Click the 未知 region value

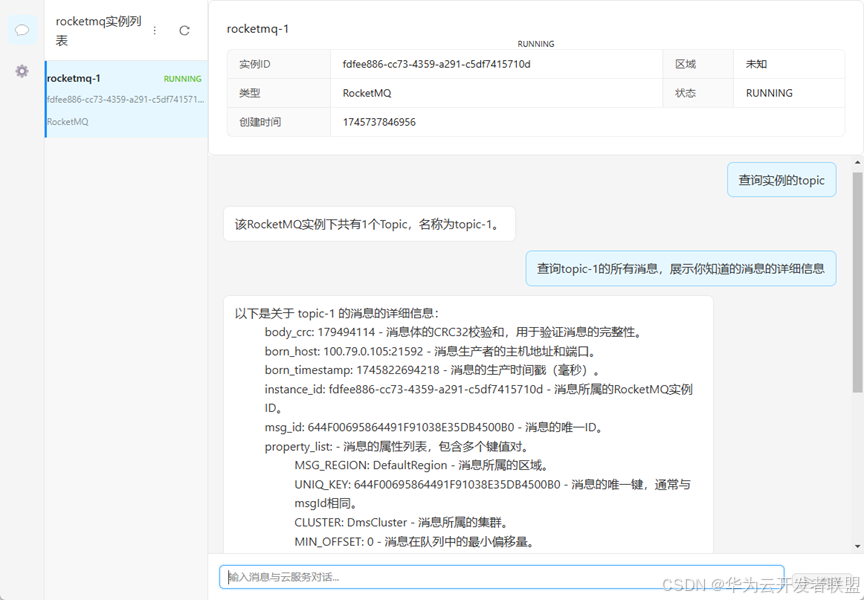pyautogui.click(x=756, y=64)
